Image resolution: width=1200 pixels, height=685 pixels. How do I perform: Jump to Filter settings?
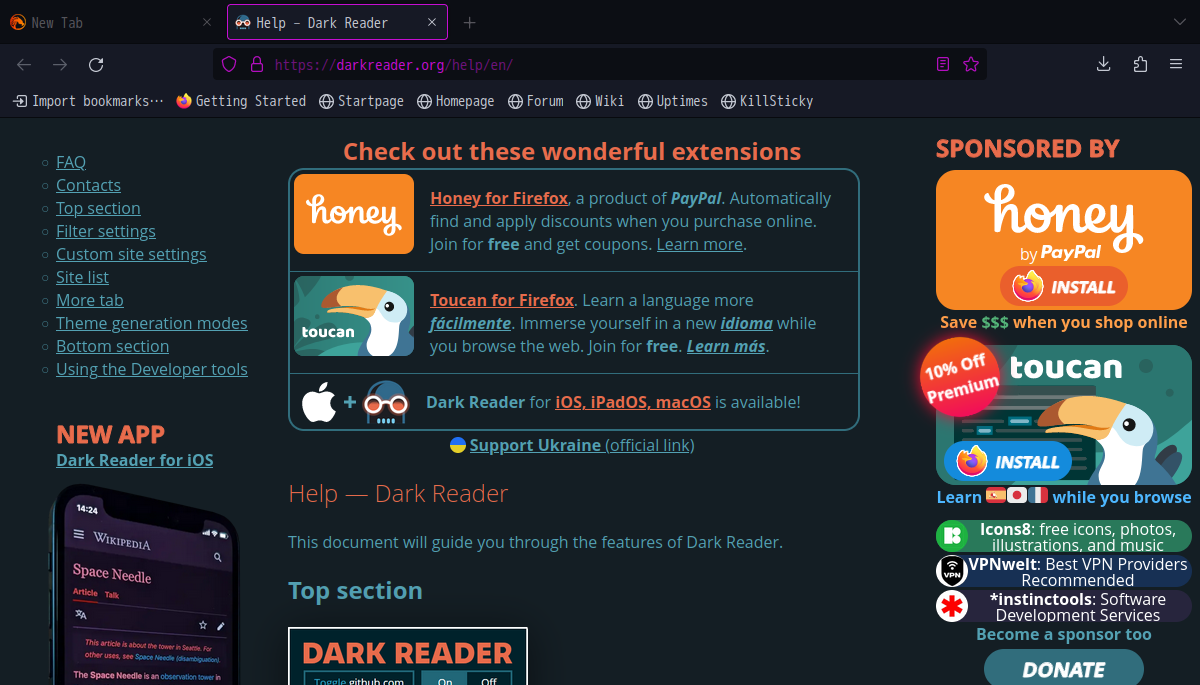click(106, 231)
